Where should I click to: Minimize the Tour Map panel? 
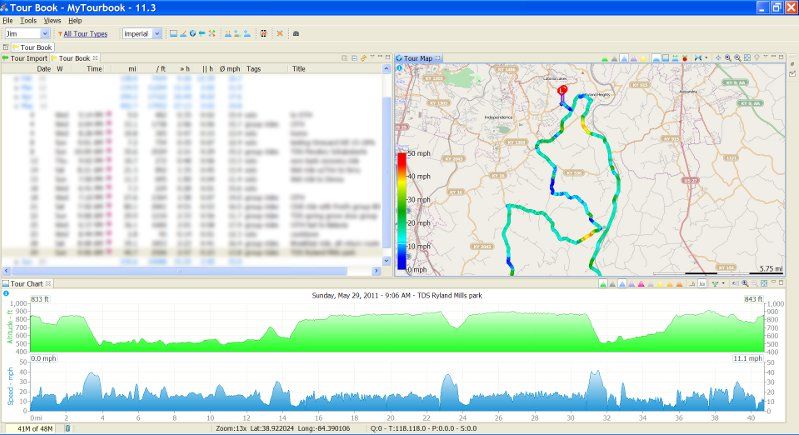coord(773,57)
